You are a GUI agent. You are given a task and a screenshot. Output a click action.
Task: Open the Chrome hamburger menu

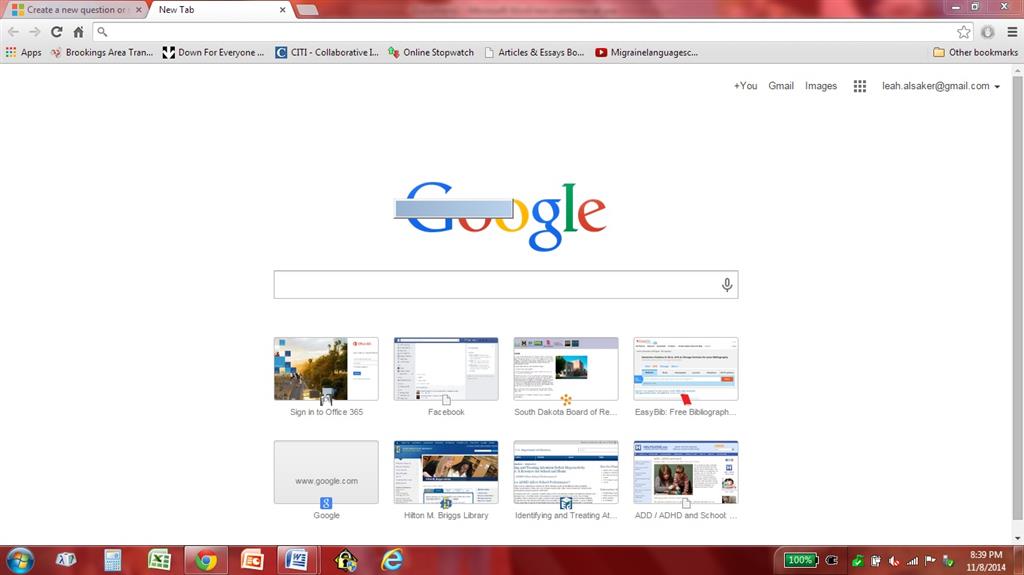click(x=1012, y=31)
